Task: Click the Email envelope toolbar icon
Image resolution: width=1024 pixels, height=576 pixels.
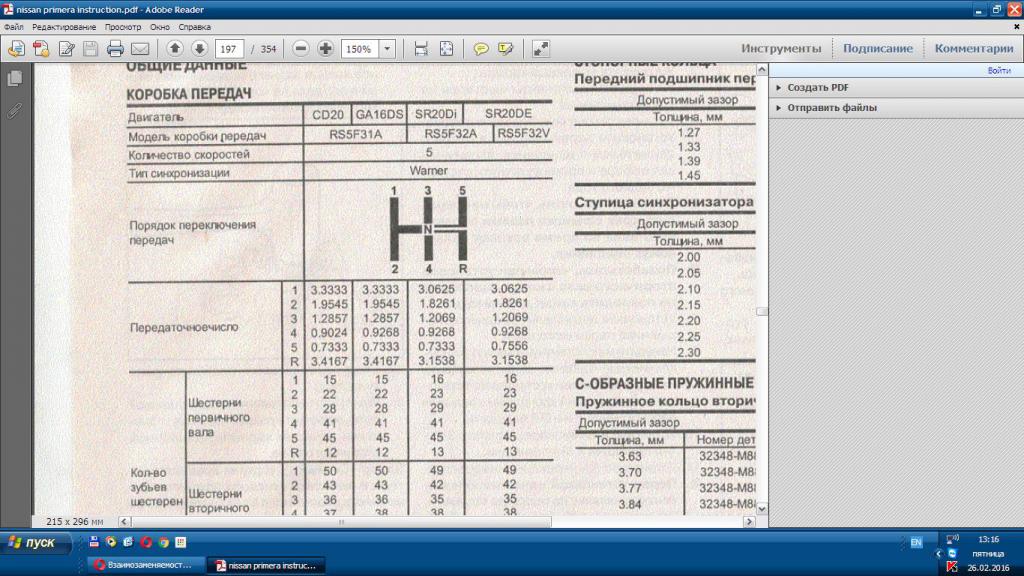Action: point(140,49)
